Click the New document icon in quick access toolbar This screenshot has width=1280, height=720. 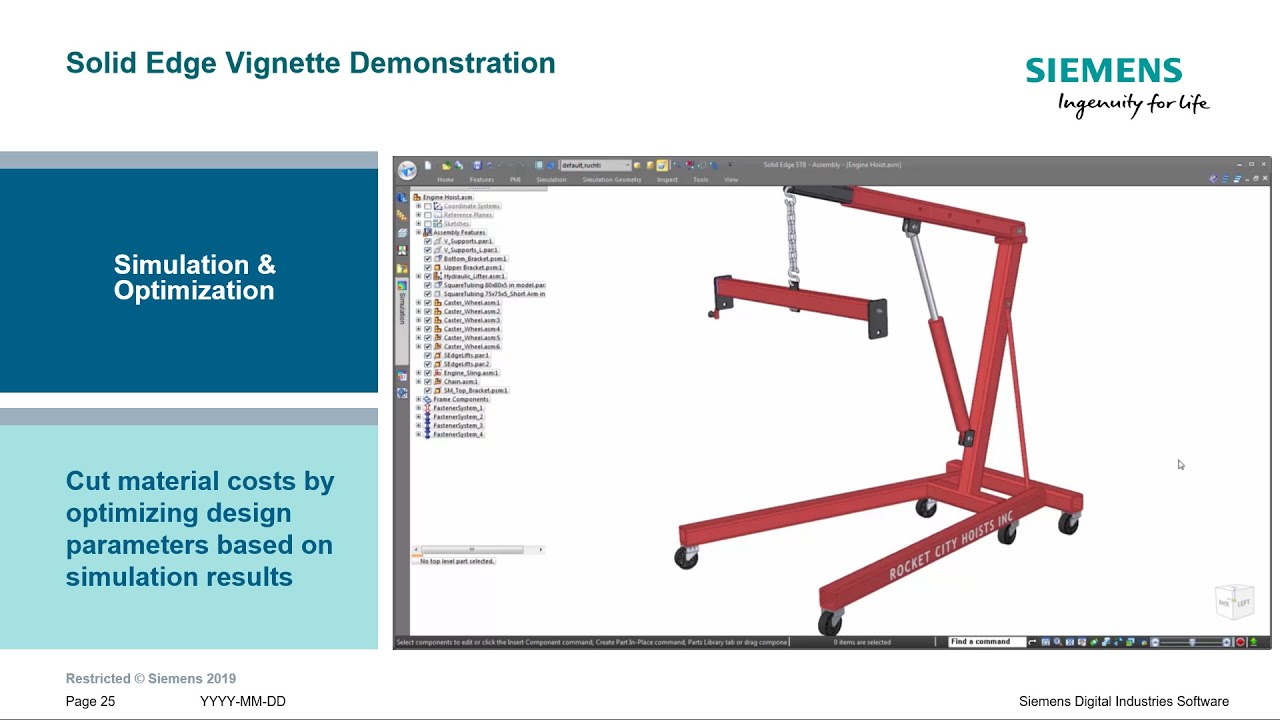428,165
